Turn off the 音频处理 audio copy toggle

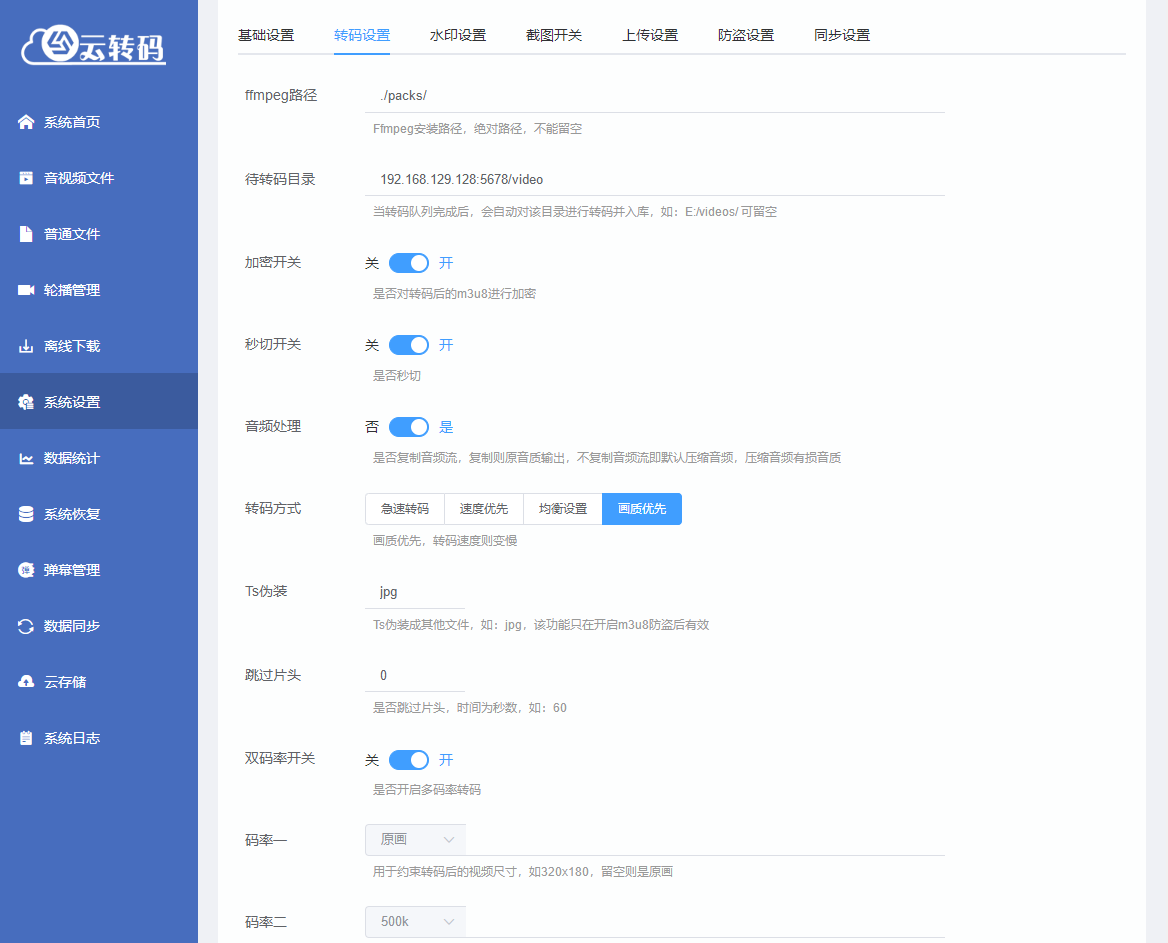(408, 426)
